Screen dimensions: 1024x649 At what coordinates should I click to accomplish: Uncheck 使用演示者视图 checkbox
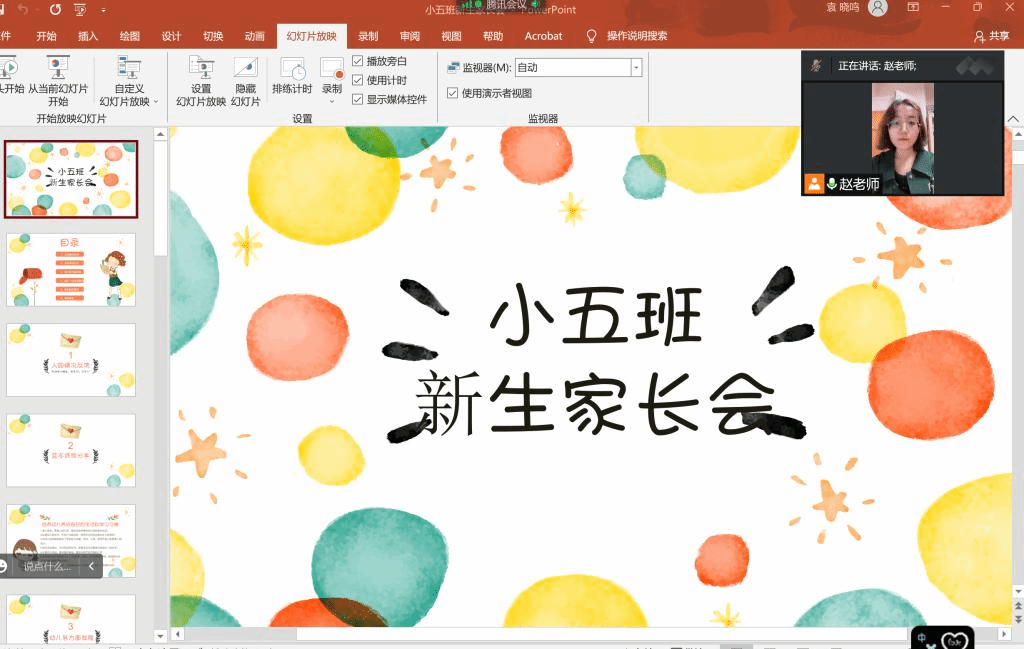coord(452,93)
